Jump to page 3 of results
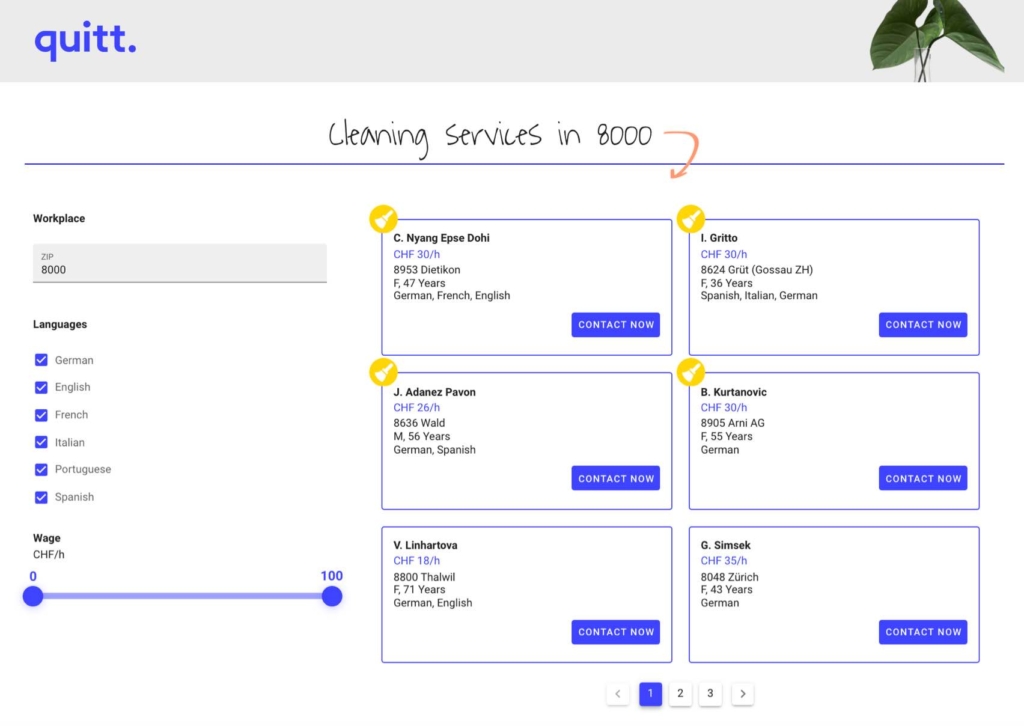This screenshot has width=1024, height=726. click(710, 694)
